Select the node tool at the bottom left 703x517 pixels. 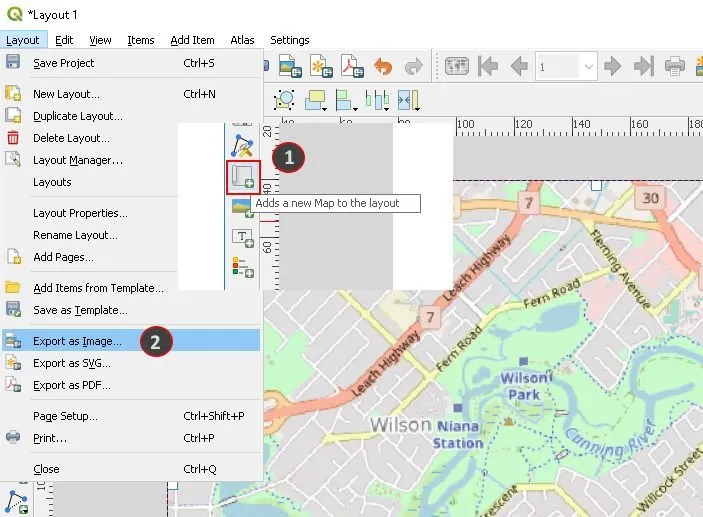pos(17,502)
